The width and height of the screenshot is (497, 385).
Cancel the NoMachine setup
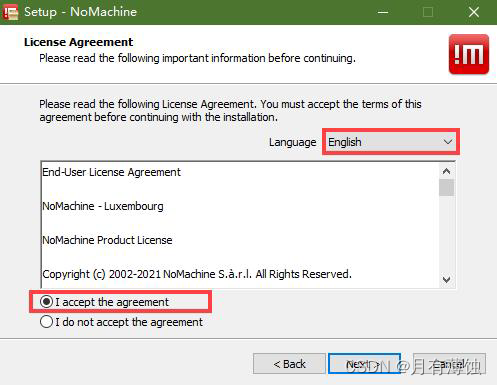(x=449, y=364)
